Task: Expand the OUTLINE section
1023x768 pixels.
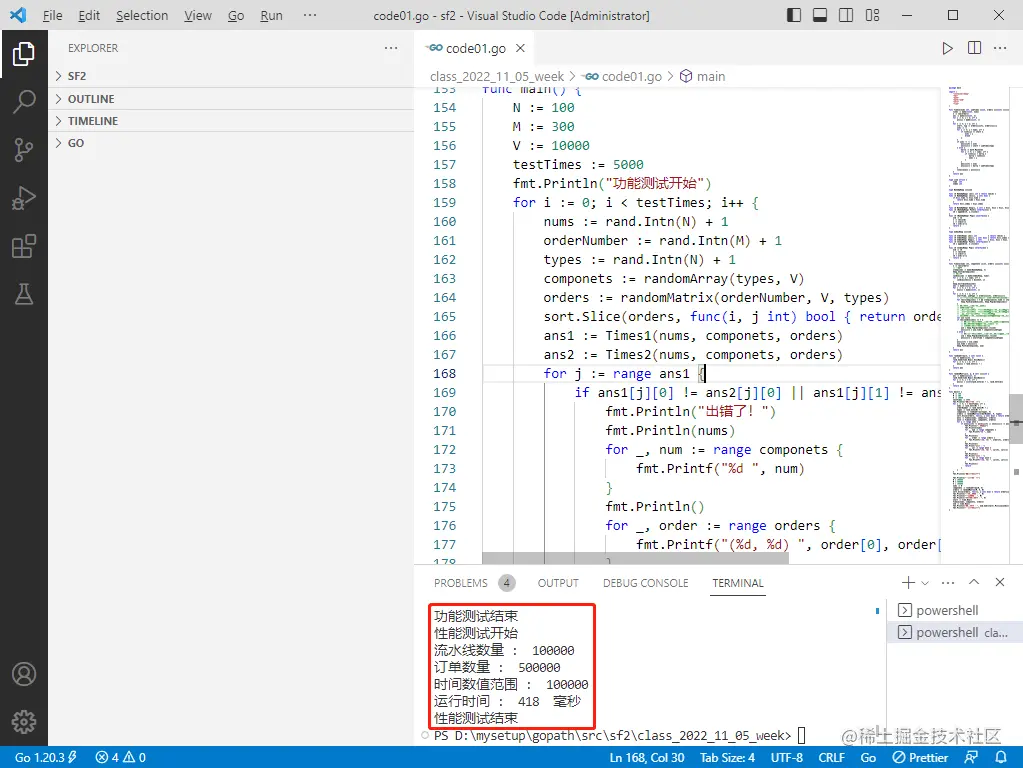Action: tap(231, 99)
